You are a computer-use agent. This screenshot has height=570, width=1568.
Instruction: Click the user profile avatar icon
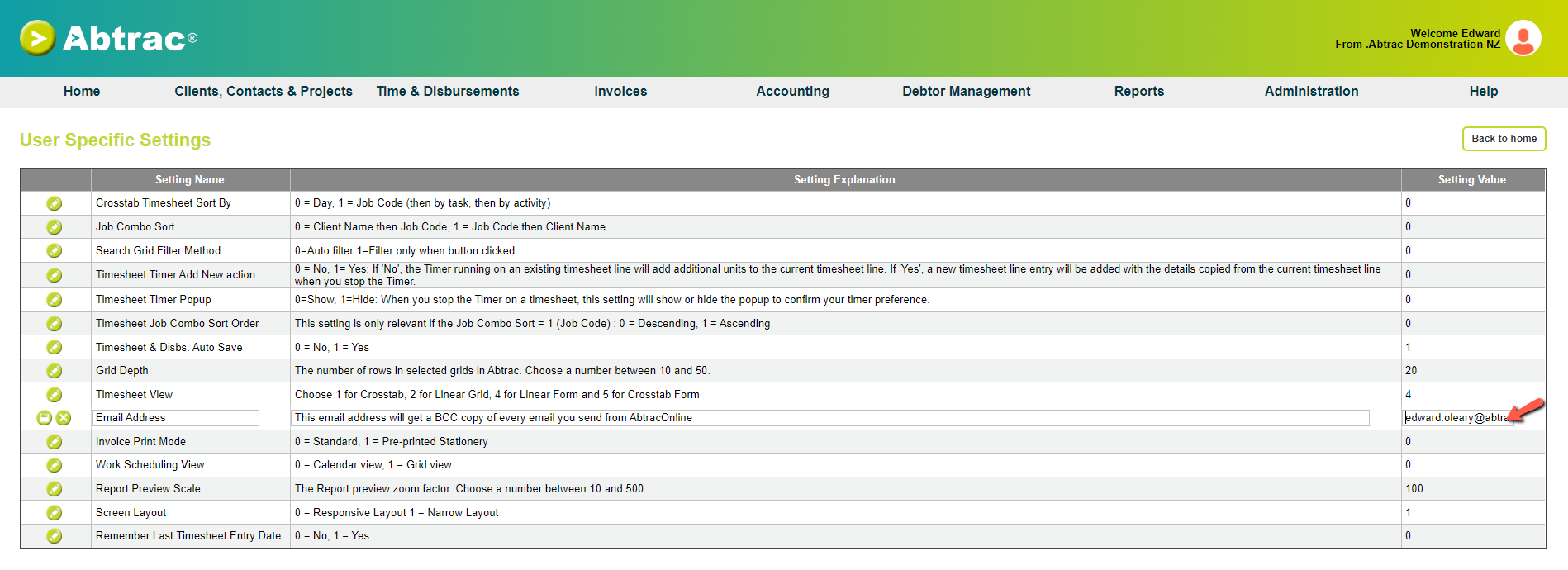(x=1523, y=38)
